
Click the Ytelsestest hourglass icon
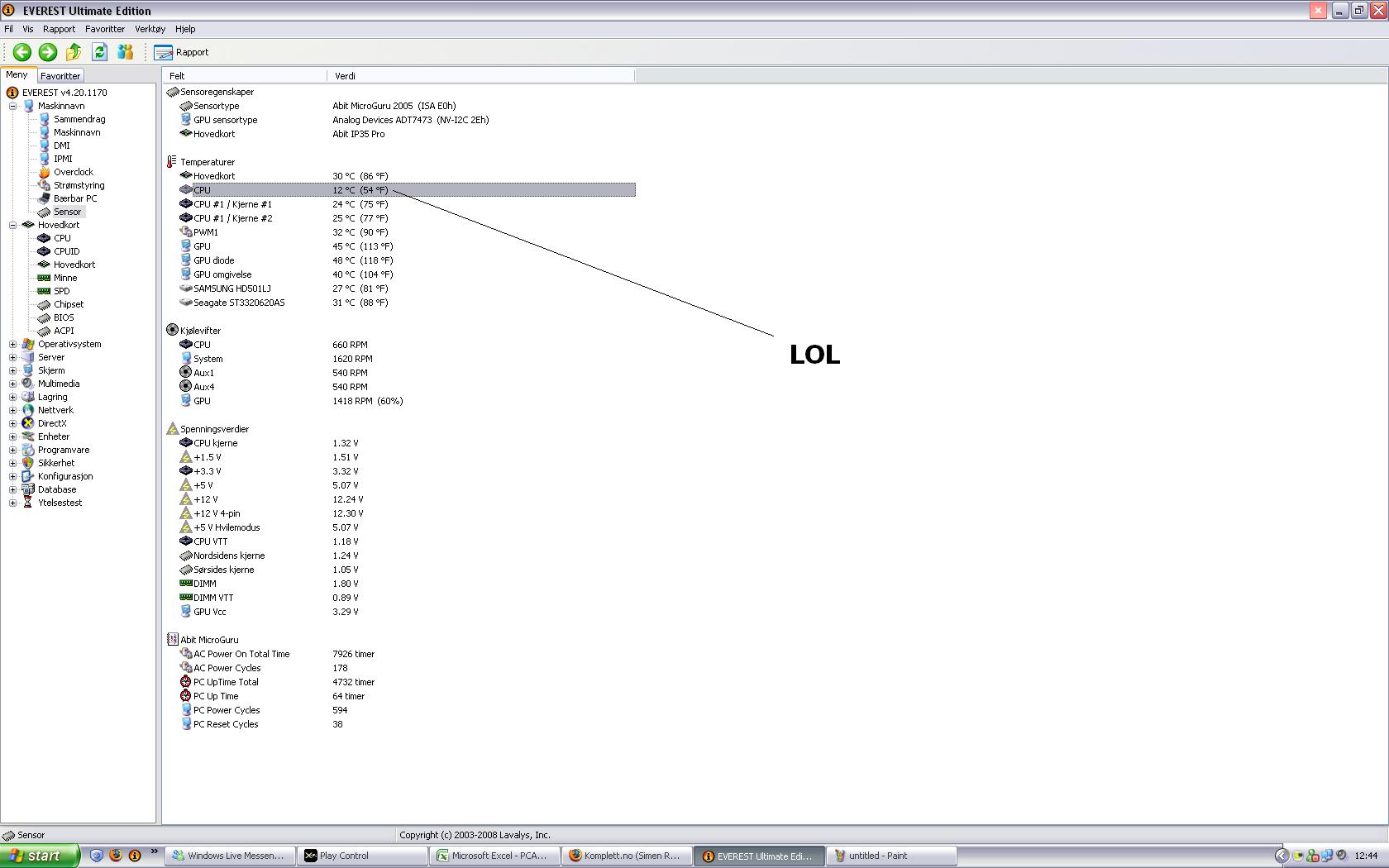point(28,503)
